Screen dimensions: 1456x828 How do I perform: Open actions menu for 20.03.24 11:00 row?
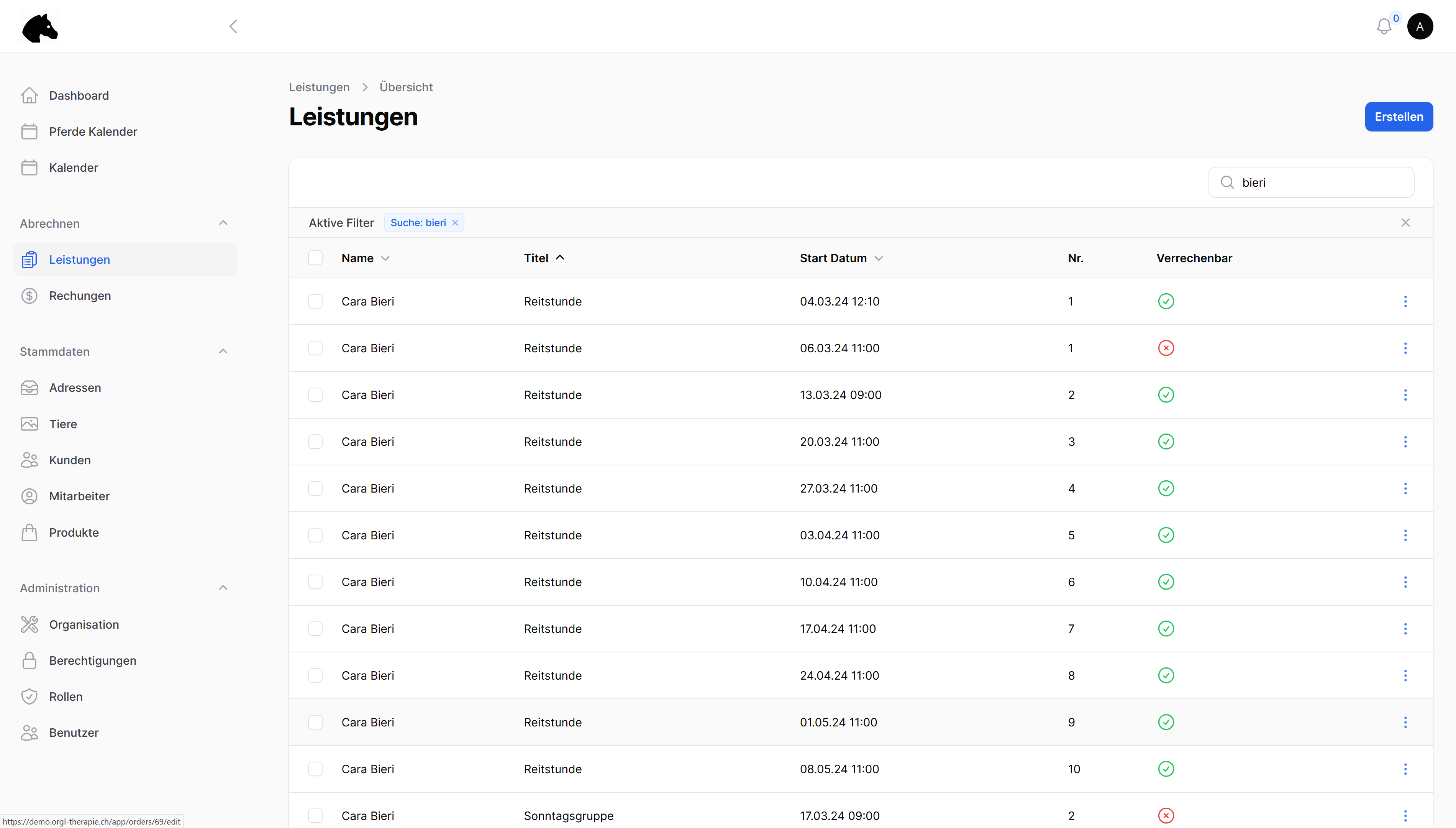[x=1405, y=442]
